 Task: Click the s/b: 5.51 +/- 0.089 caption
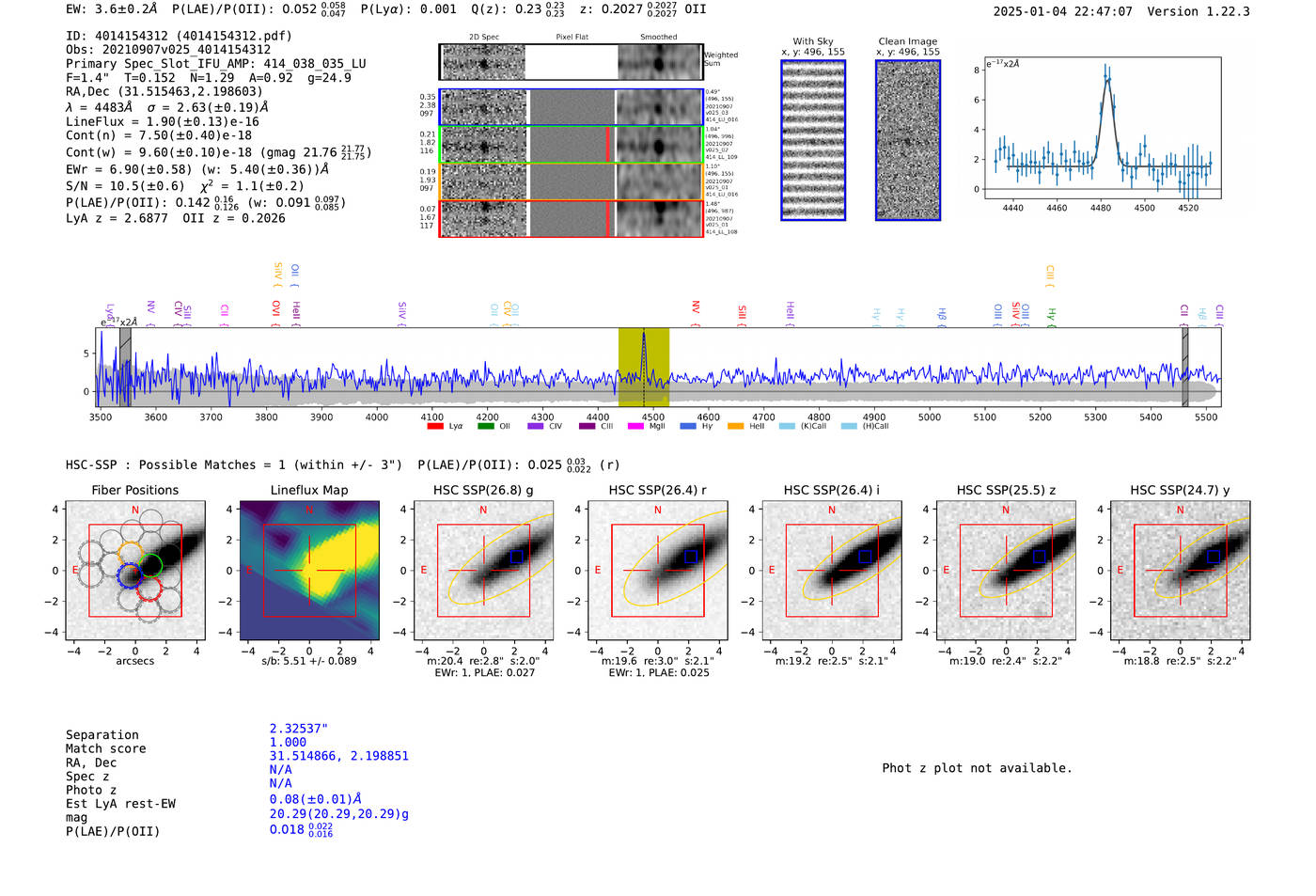309,661
